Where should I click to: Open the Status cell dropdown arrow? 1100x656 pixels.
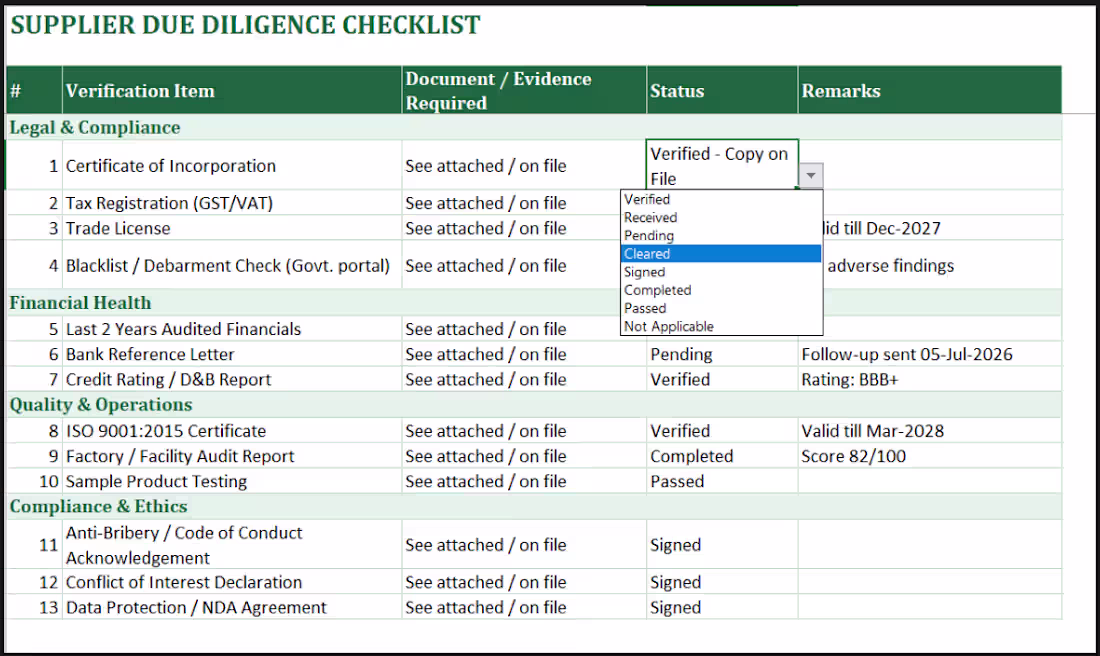811,175
